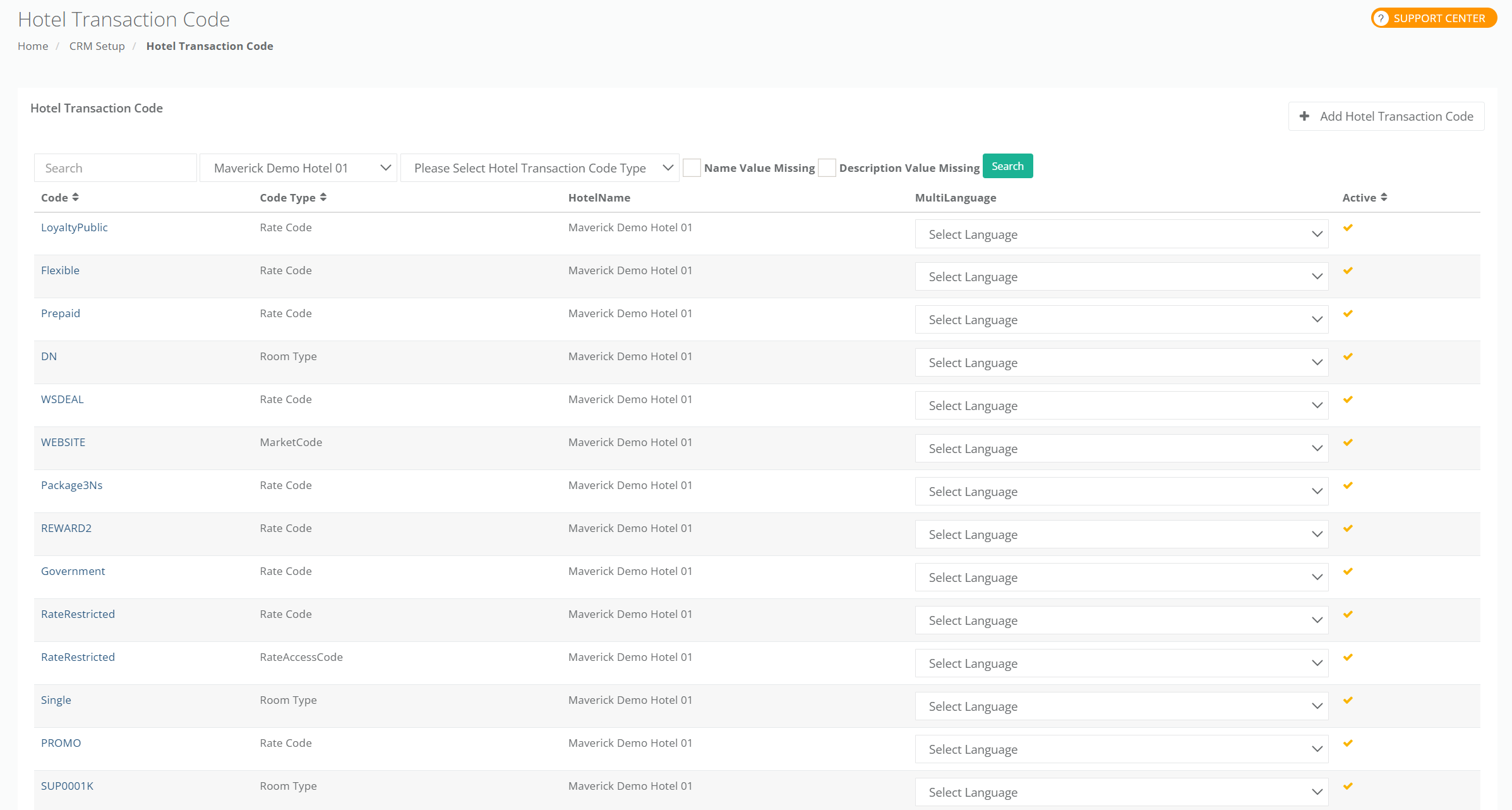The image size is (1512, 810).
Task: Expand Select Language for Single row
Action: point(1122,706)
